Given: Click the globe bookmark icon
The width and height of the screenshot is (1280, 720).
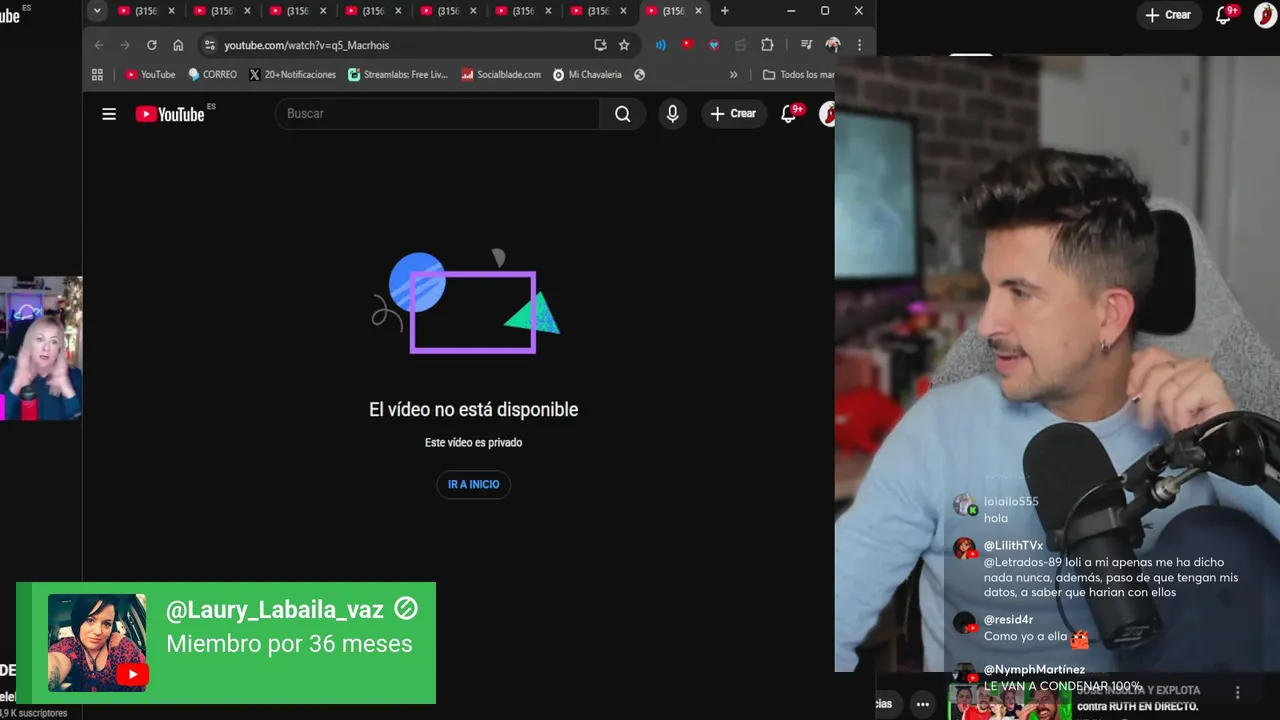Looking at the screenshot, I should (x=640, y=75).
